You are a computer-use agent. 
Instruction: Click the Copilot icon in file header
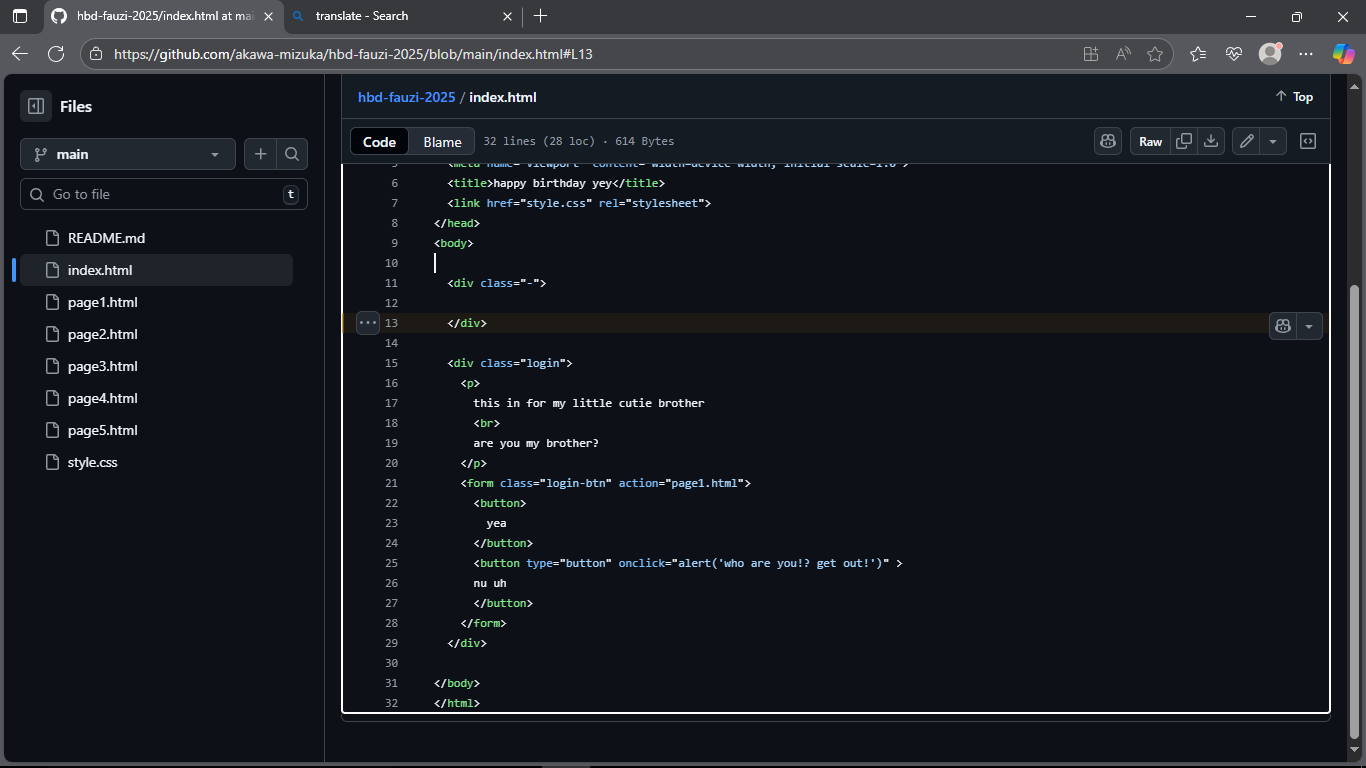tap(1108, 141)
